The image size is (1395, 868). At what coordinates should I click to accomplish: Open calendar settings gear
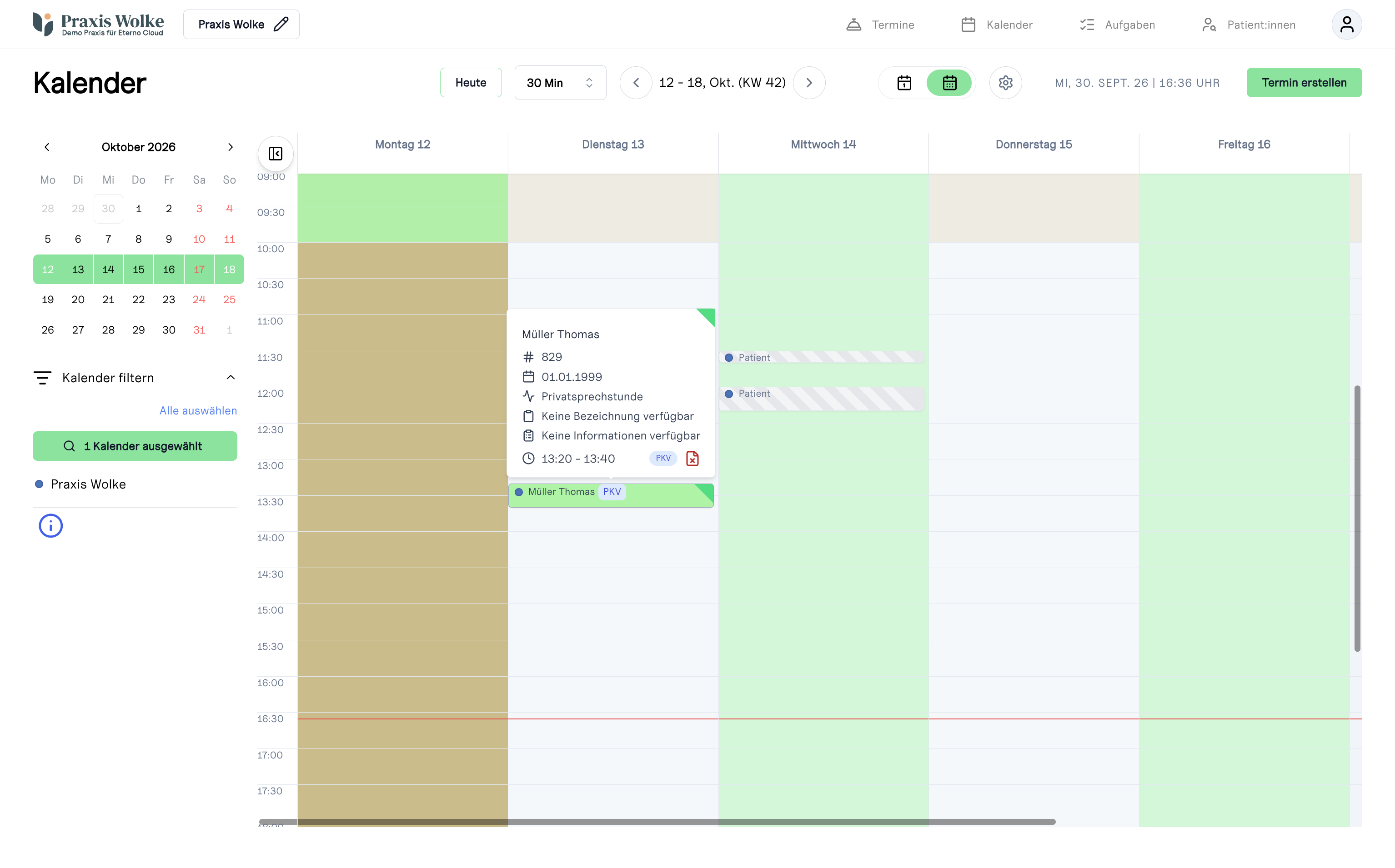pyautogui.click(x=1005, y=83)
